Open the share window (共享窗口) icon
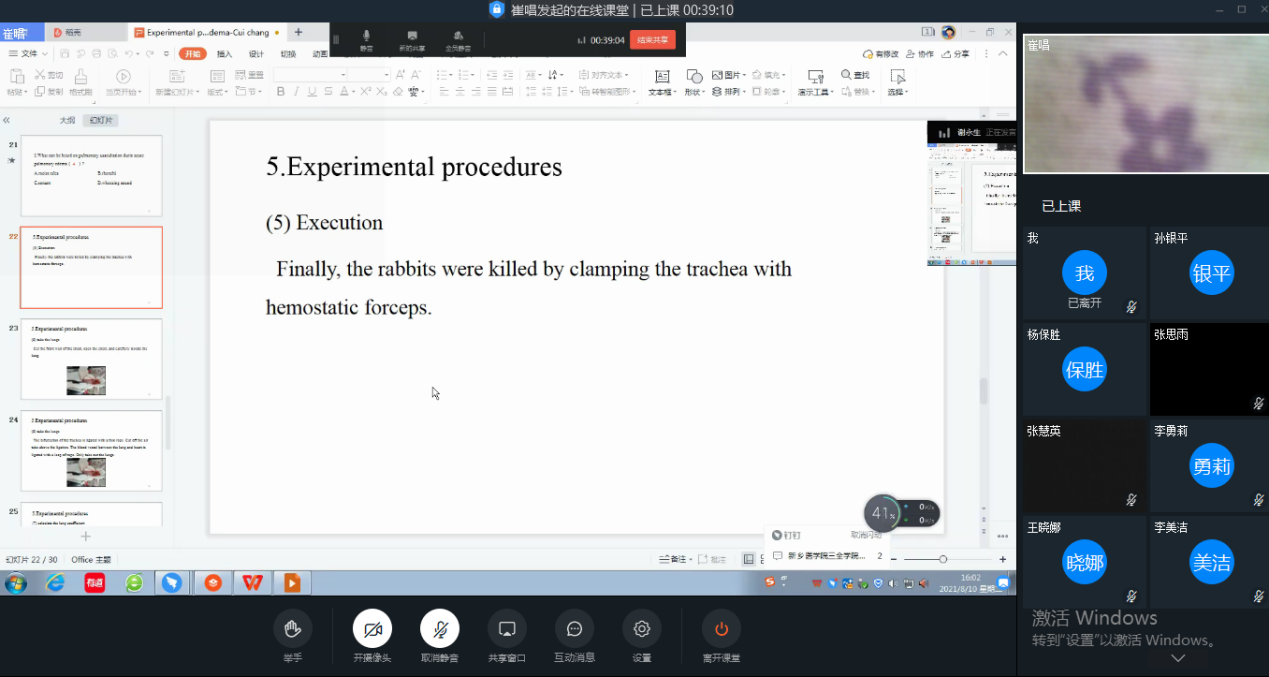Image resolution: width=1269 pixels, height=677 pixels. pyautogui.click(x=507, y=629)
